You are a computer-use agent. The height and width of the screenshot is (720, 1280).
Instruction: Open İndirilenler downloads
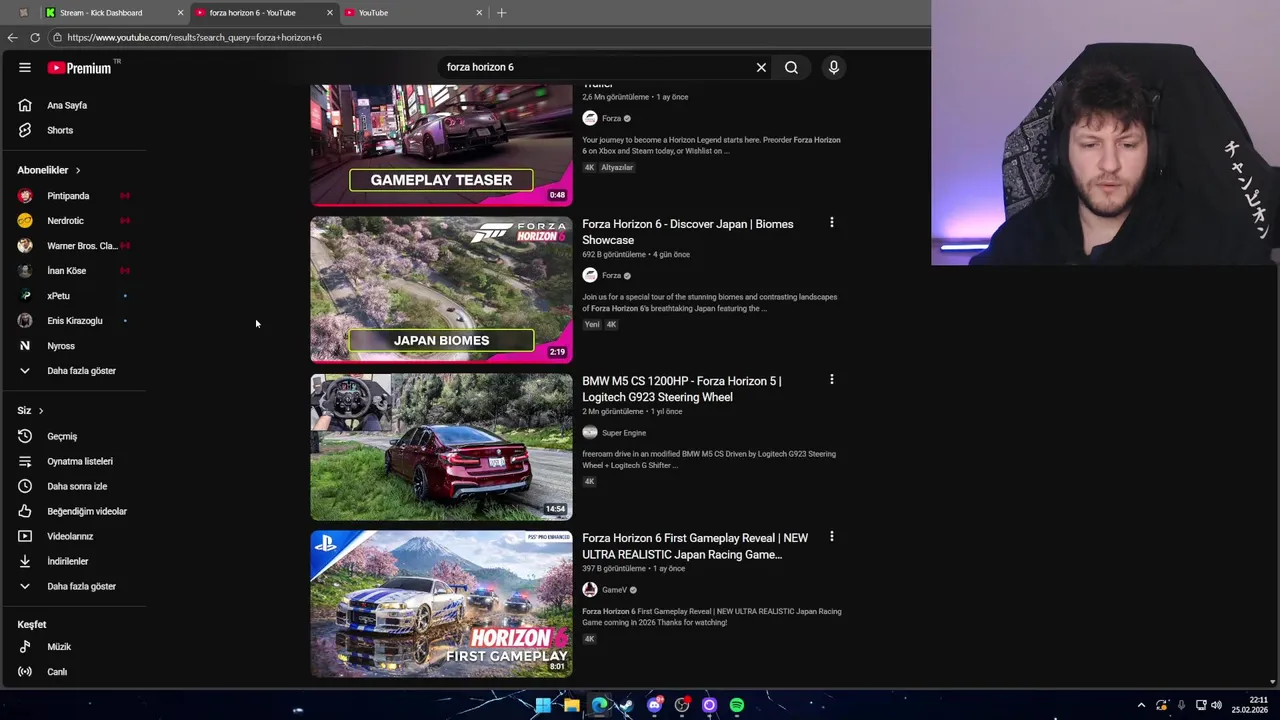(67, 561)
